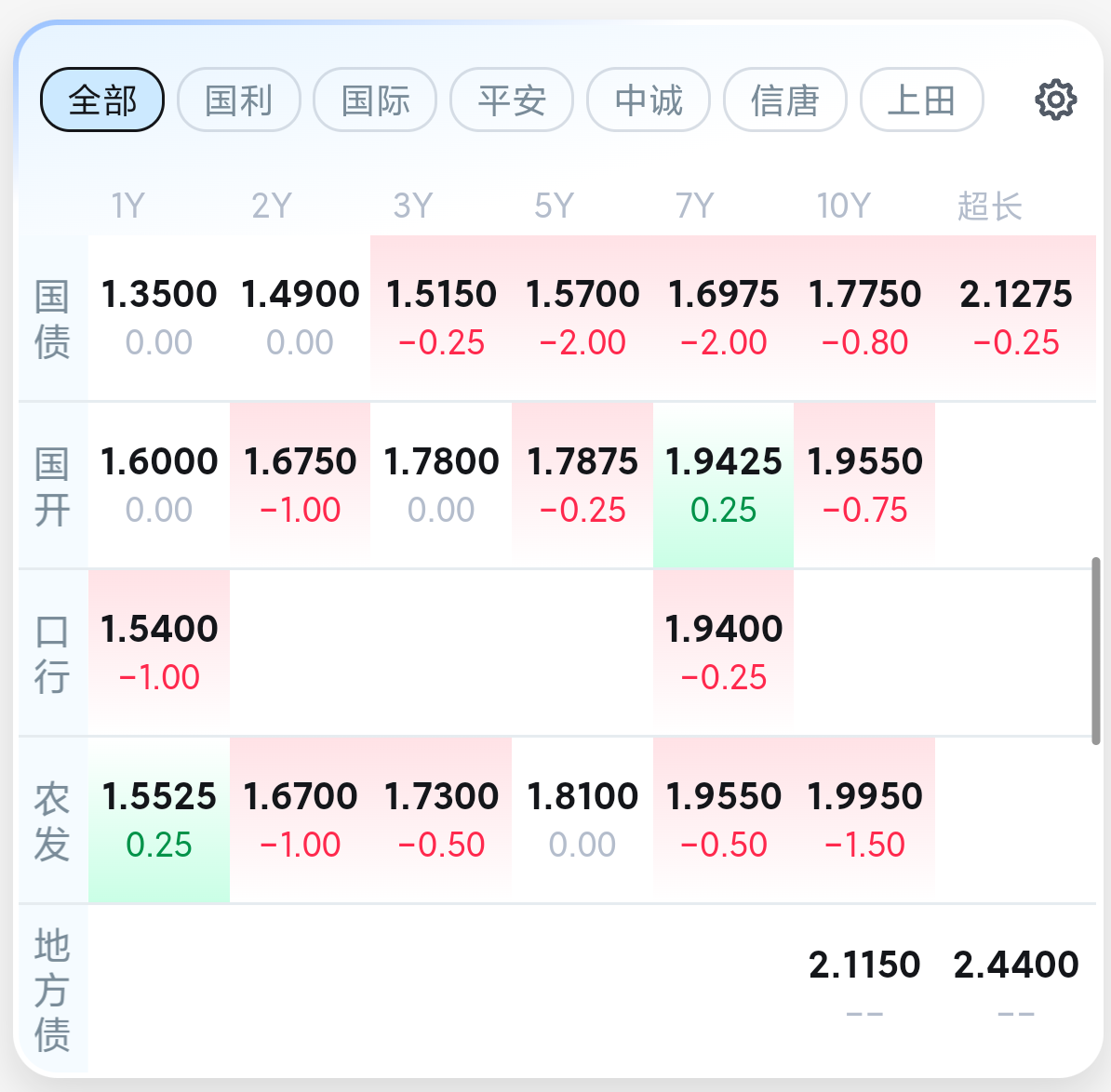This screenshot has width=1111, height=1092.
Task: Switch to the 国利 tab
Action: coord(239,100)
